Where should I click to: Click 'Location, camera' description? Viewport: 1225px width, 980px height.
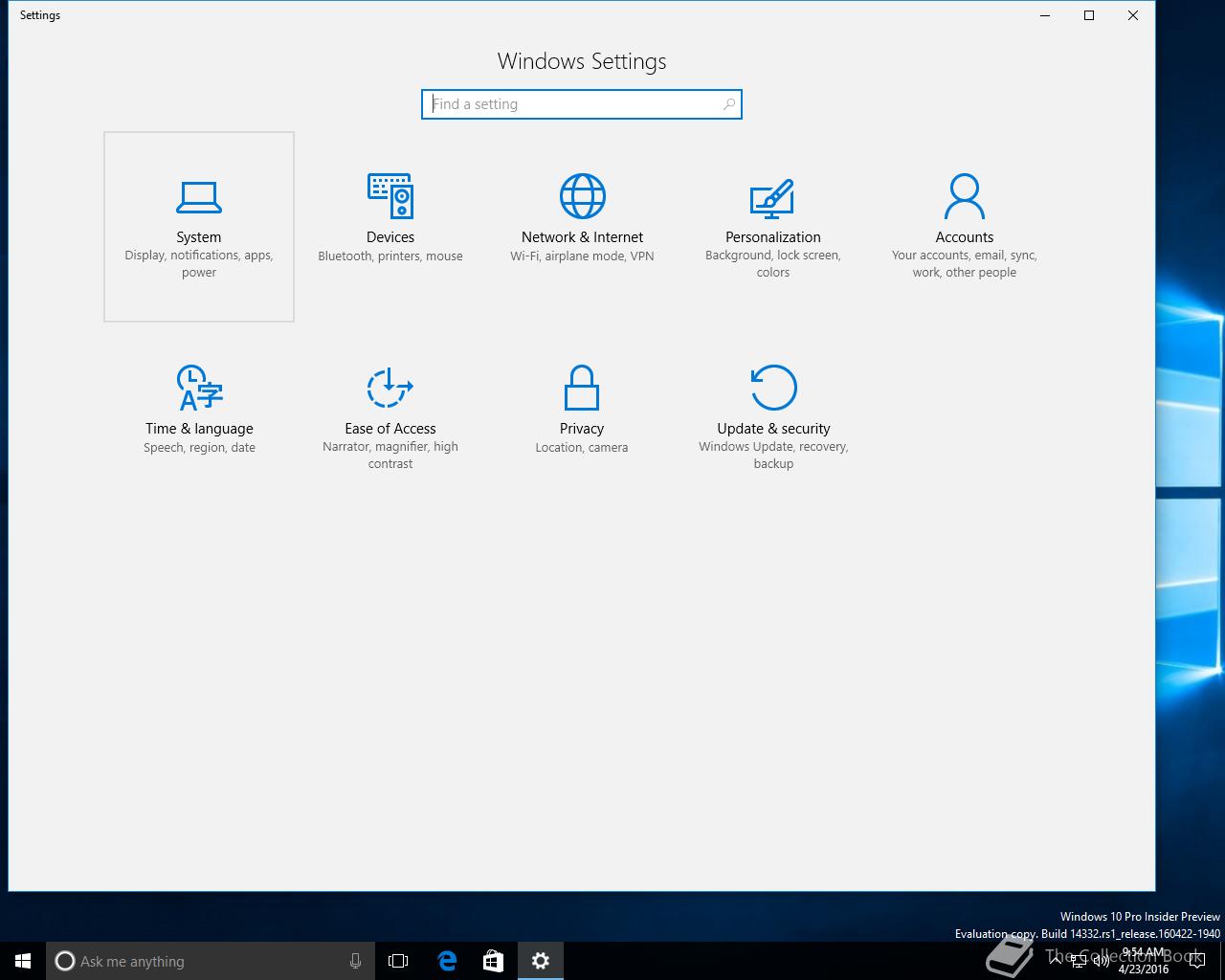click(582, 448)
